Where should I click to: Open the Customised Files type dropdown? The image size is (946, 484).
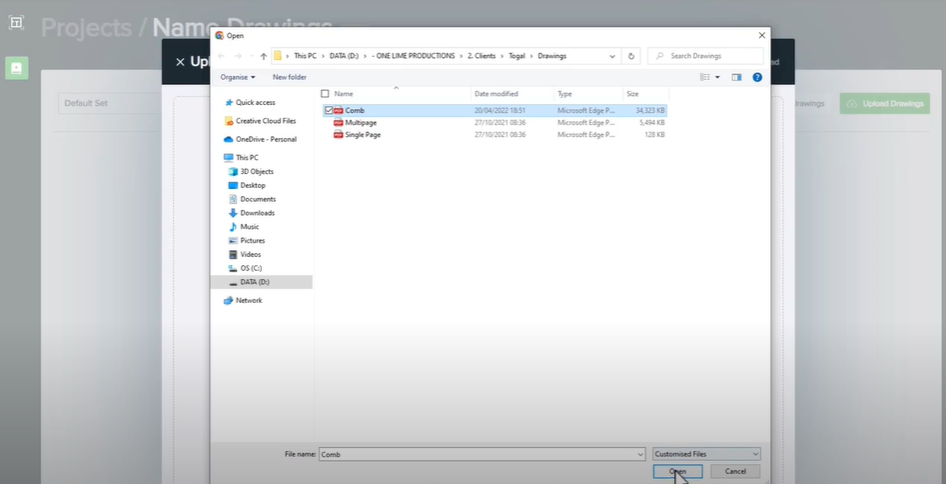[x=706, y=454]
